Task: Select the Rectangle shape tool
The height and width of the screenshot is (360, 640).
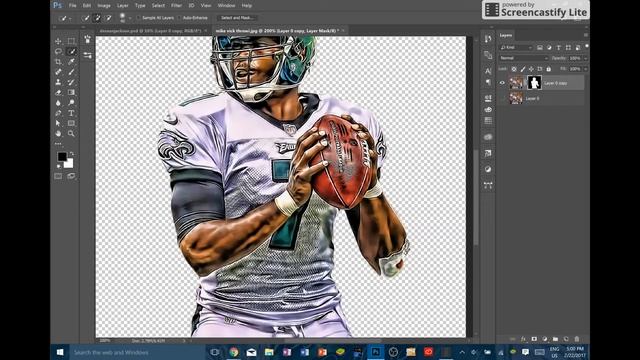Action: 71,123
